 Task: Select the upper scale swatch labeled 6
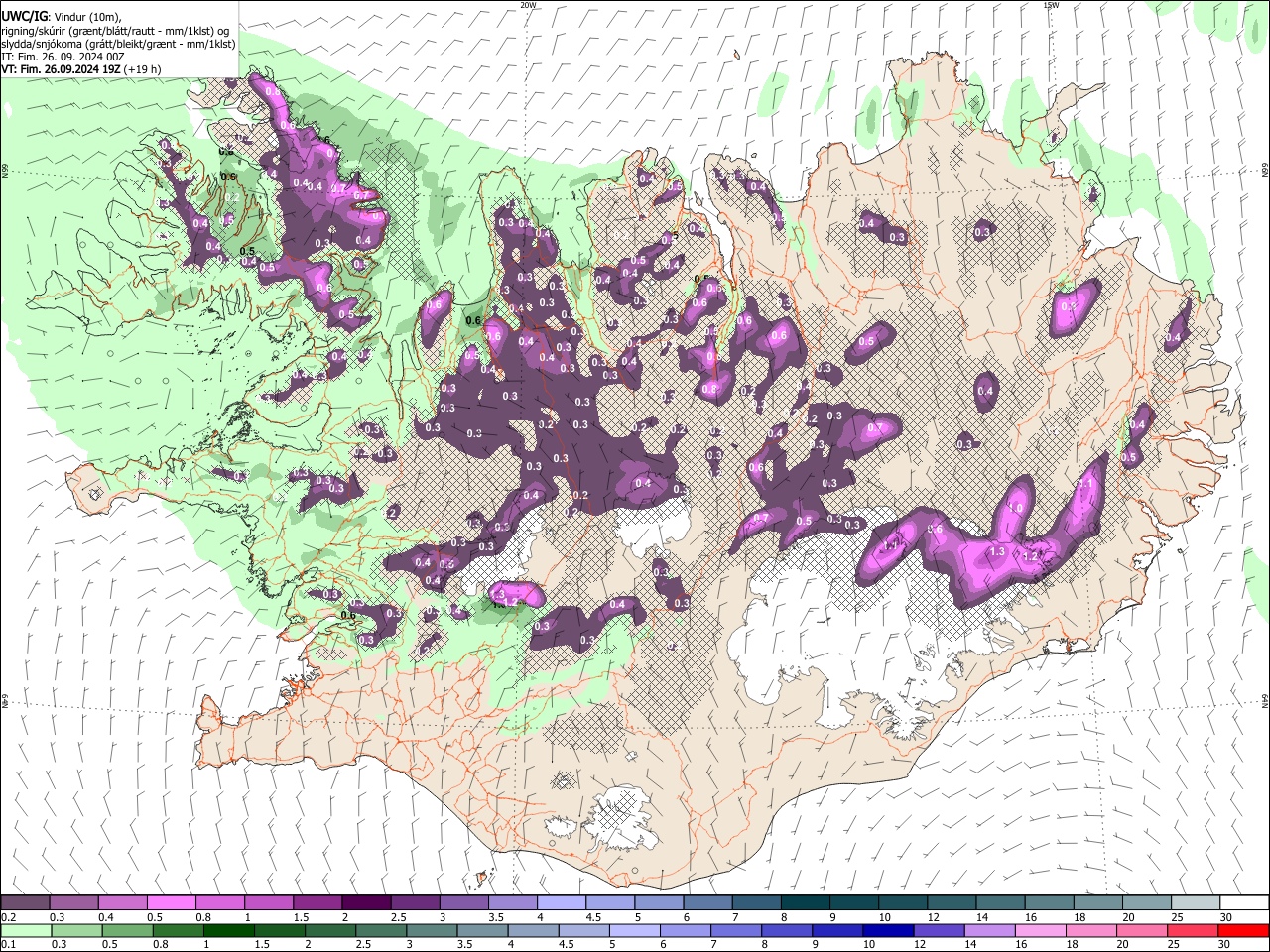tap(707, 903)
